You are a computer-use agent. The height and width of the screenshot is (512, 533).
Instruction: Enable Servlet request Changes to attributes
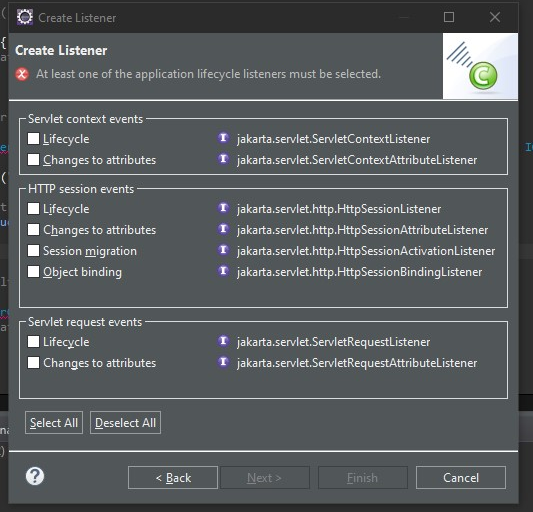click(x=33, y=362)
